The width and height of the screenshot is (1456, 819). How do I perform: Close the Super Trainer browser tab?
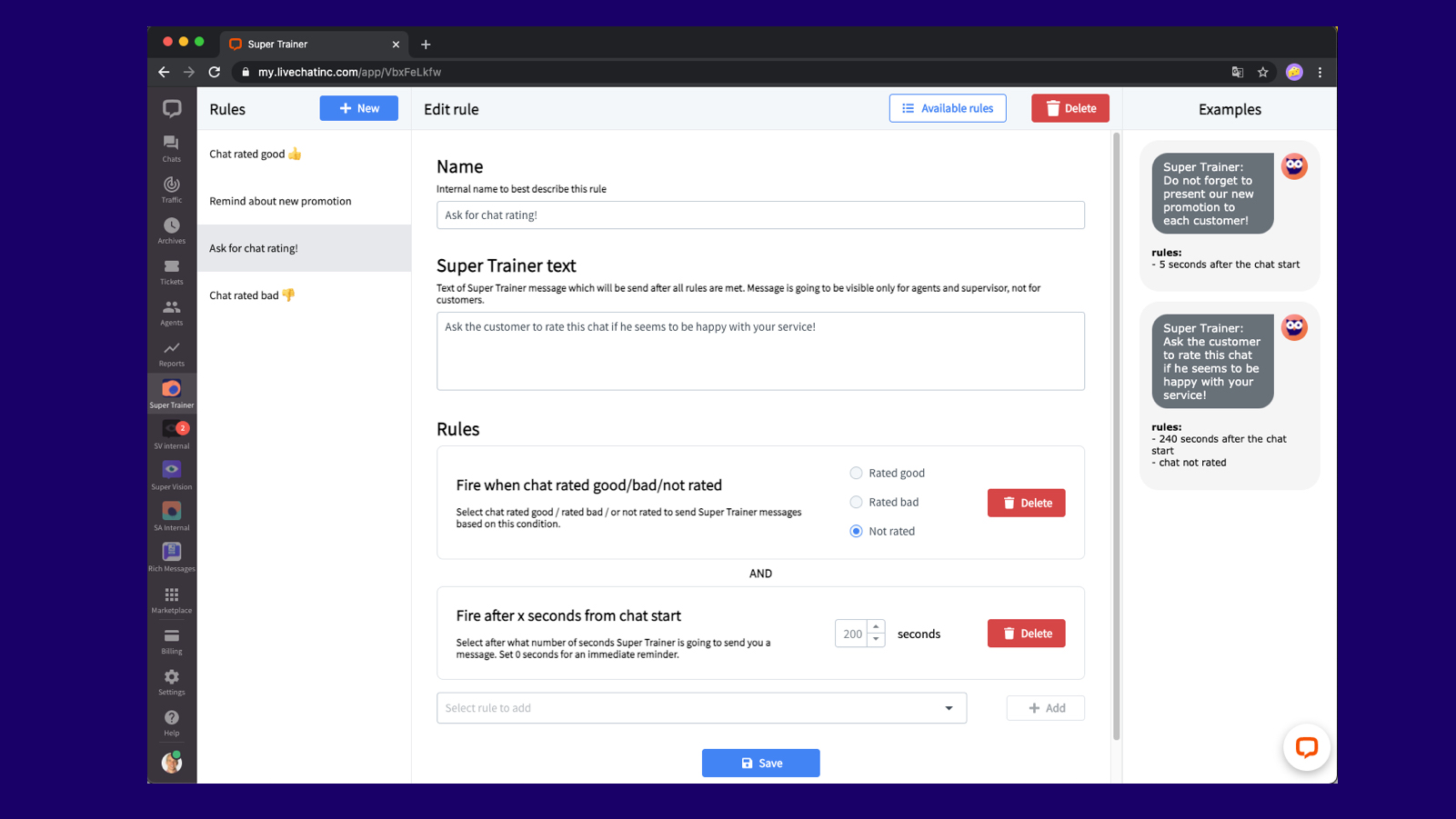click(396, 44)
